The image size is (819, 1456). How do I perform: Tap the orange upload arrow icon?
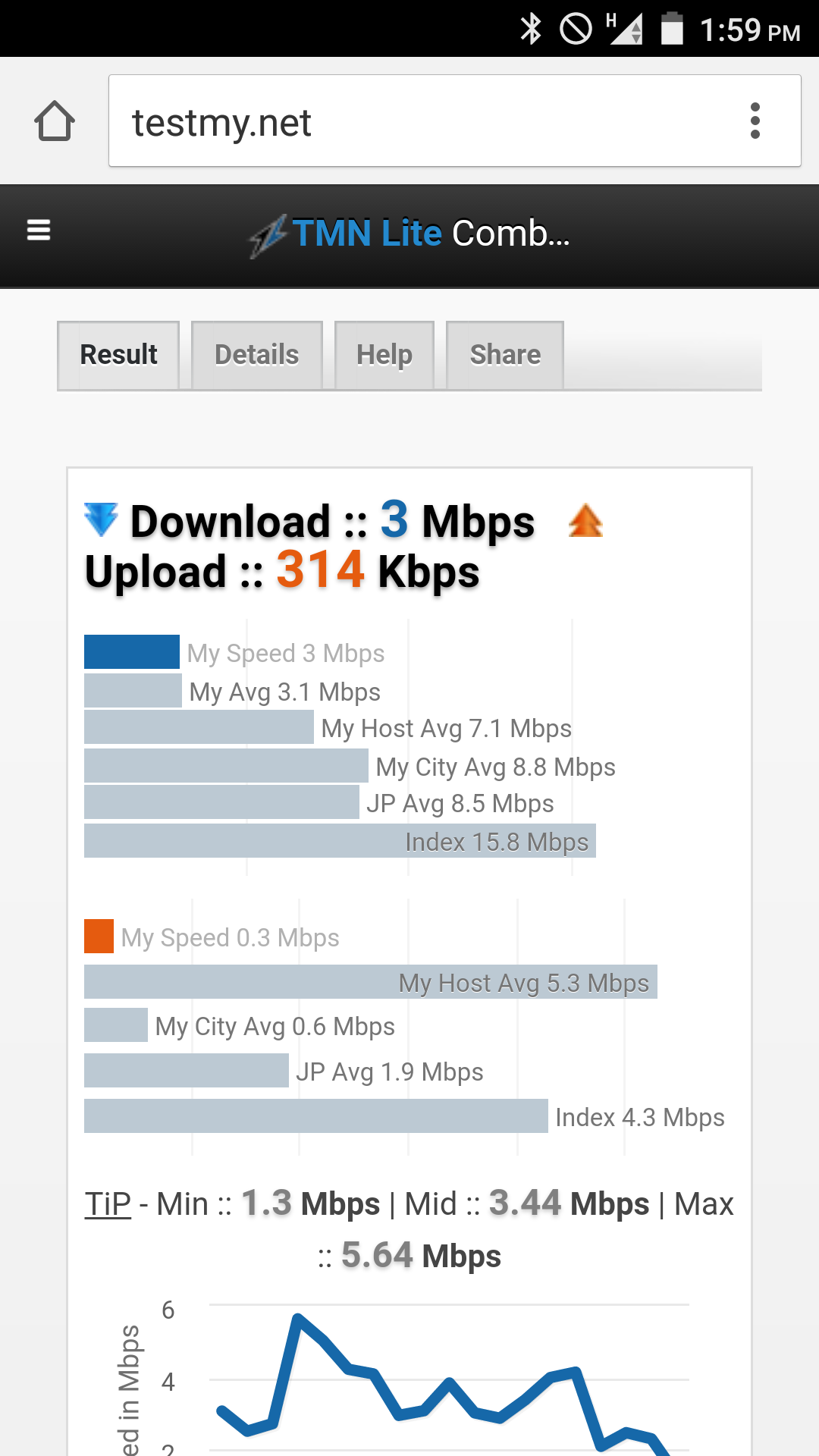pos(585,521)
